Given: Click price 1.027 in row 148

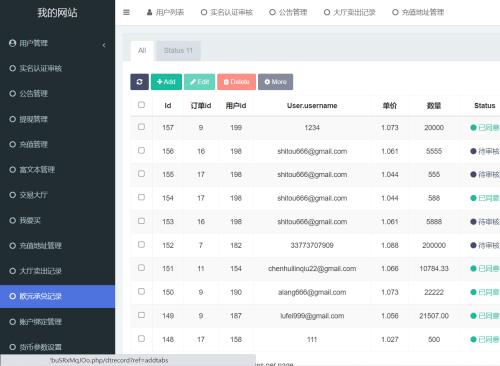Looking at the screenshot, I should click(390, 339).
